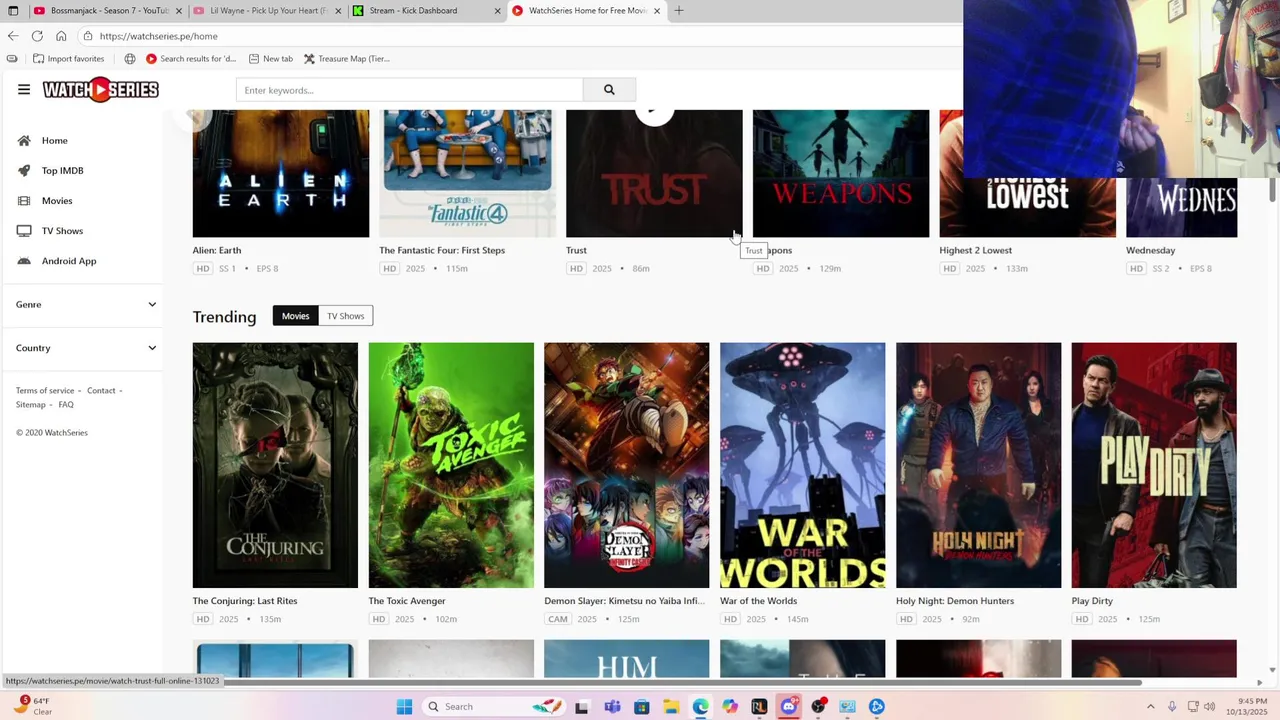Click the Enter keywords search field

coord(410,90)
